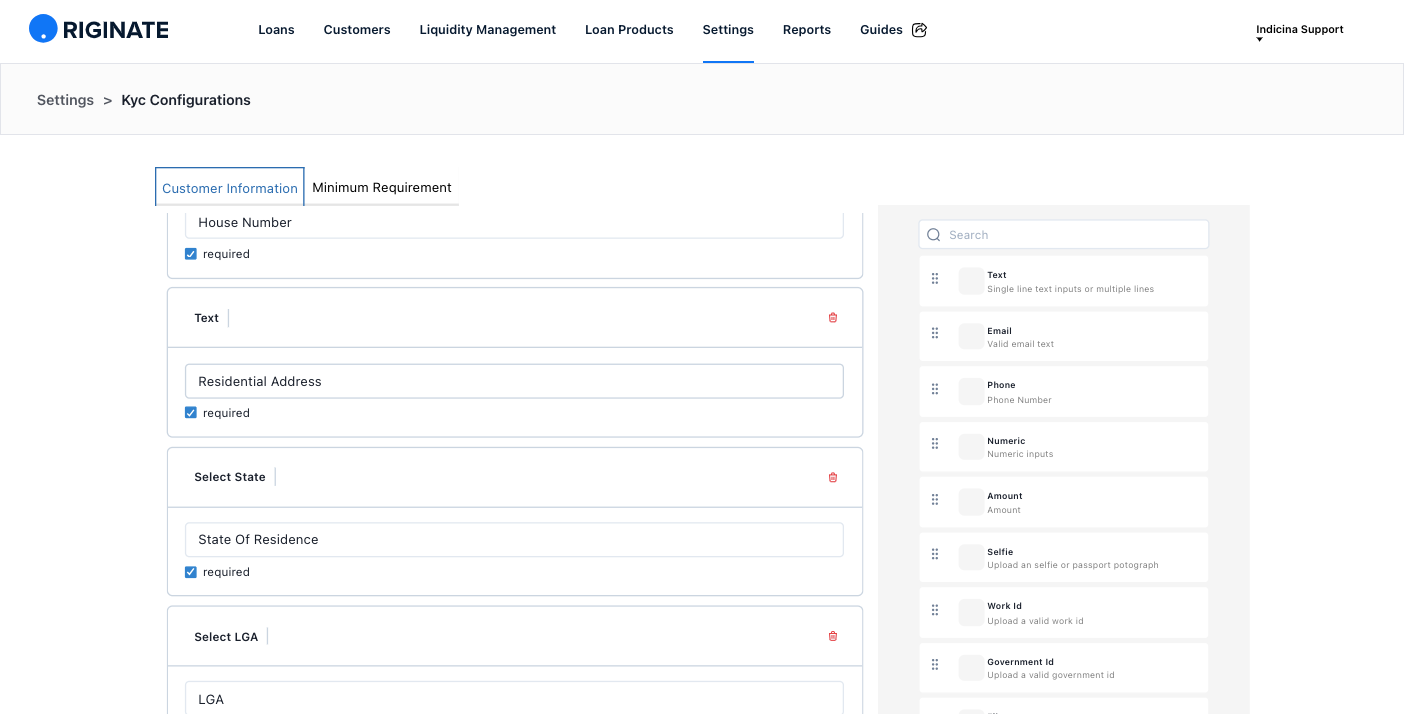
Task: Edit the LGA label field
Action: point(514,698)
